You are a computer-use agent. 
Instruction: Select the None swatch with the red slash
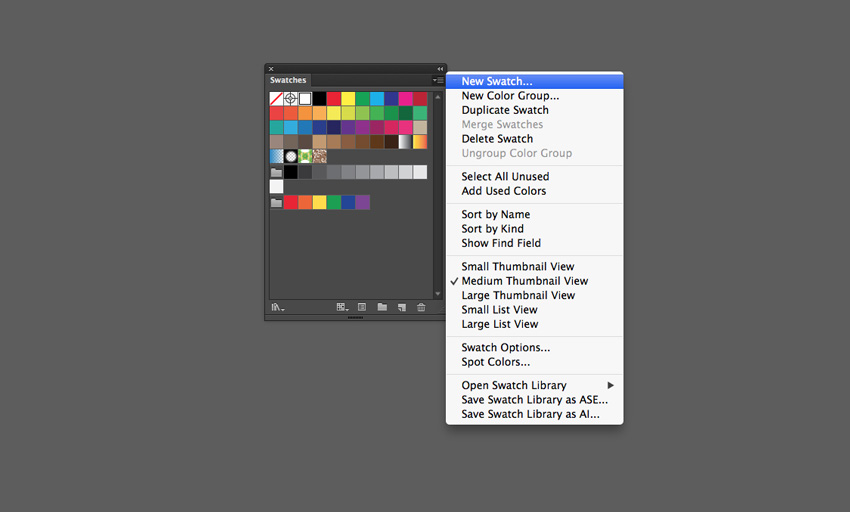coord(276,99)
